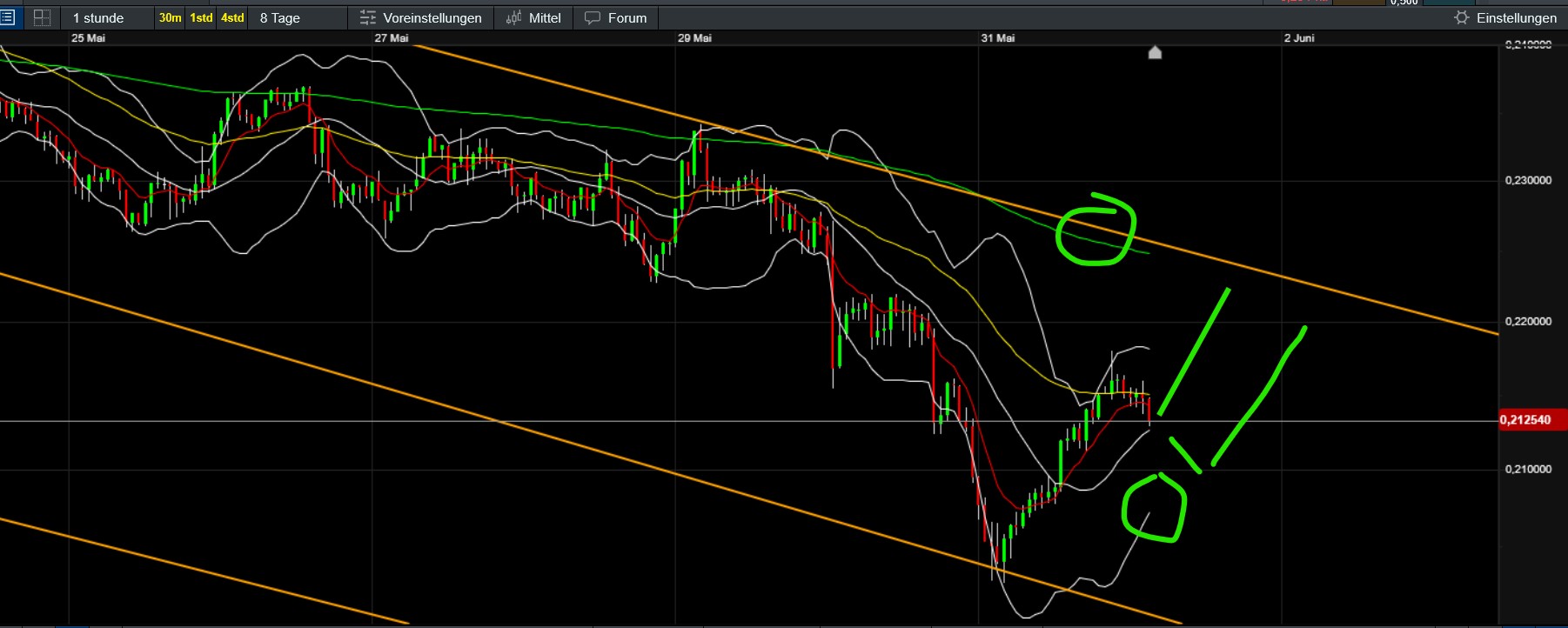Expand the '1 stunde' interval dropdown

[109, 17]
